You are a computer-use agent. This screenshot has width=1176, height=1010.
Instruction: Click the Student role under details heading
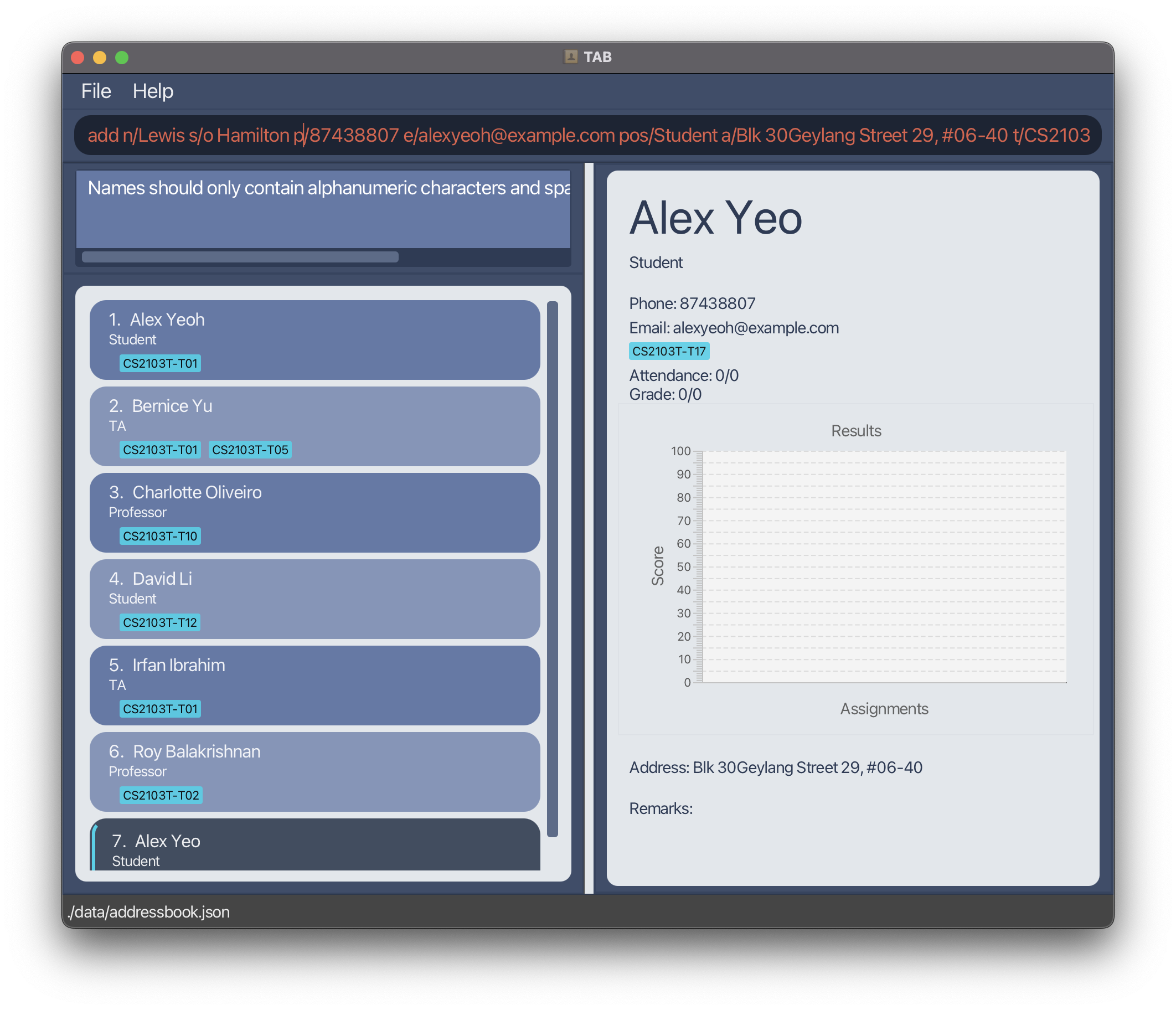[x=656, y=262]
